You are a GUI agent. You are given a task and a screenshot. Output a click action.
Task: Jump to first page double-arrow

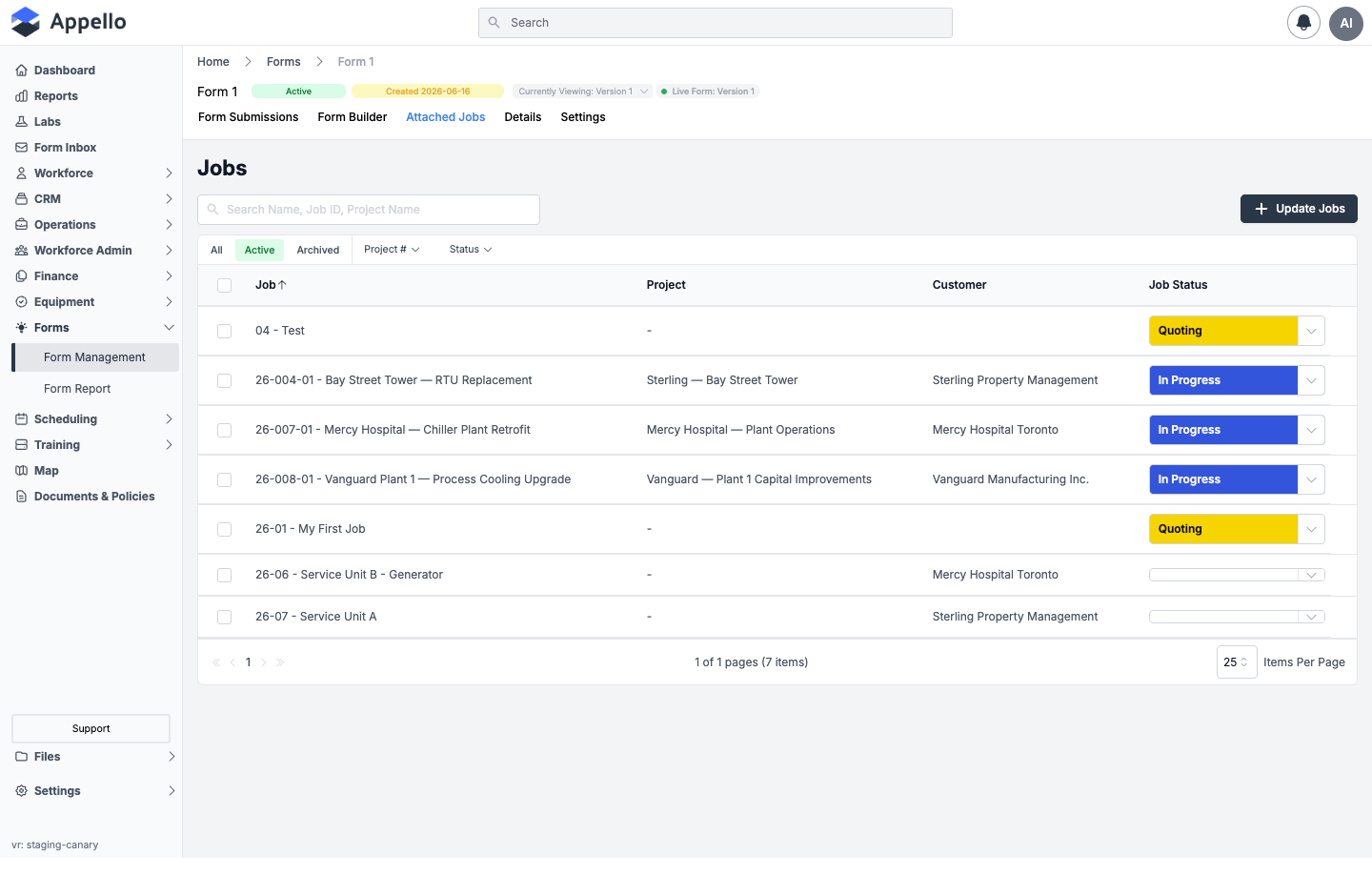coord(216,662)
